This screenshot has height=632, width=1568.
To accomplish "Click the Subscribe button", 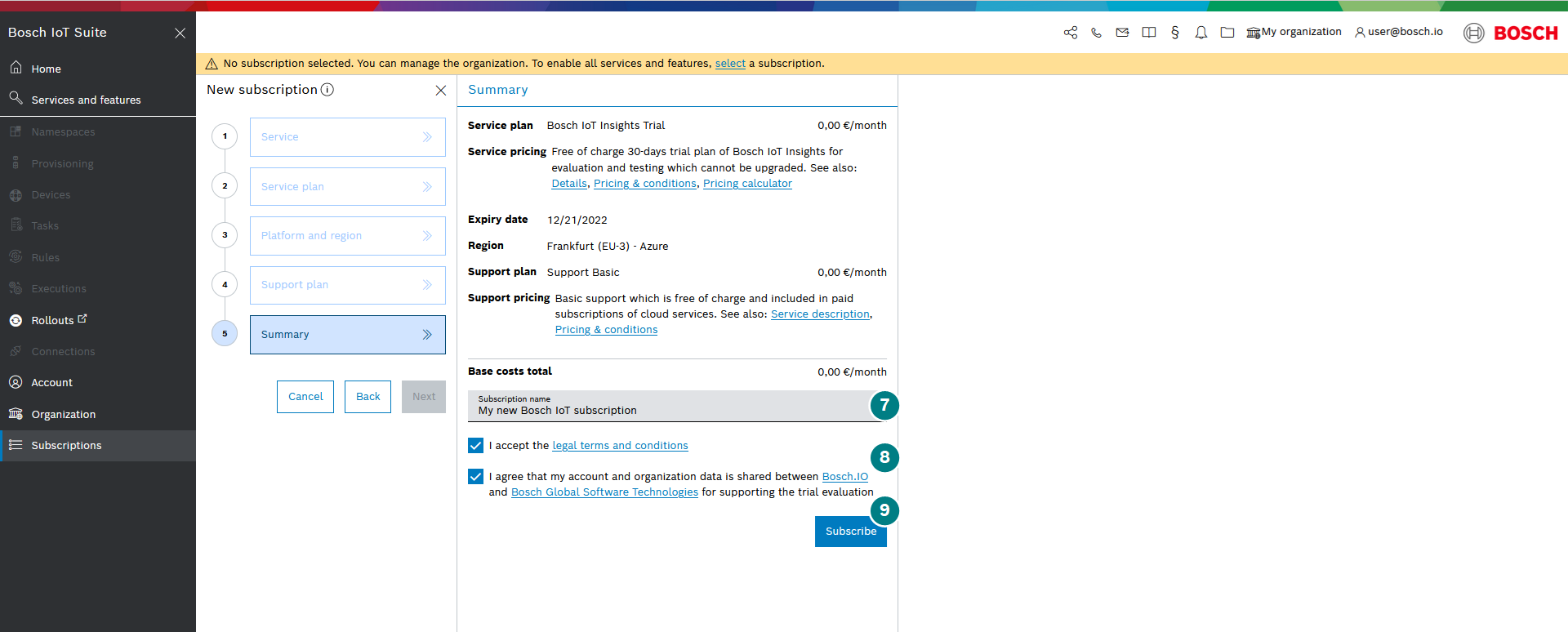I will [851, 532].
